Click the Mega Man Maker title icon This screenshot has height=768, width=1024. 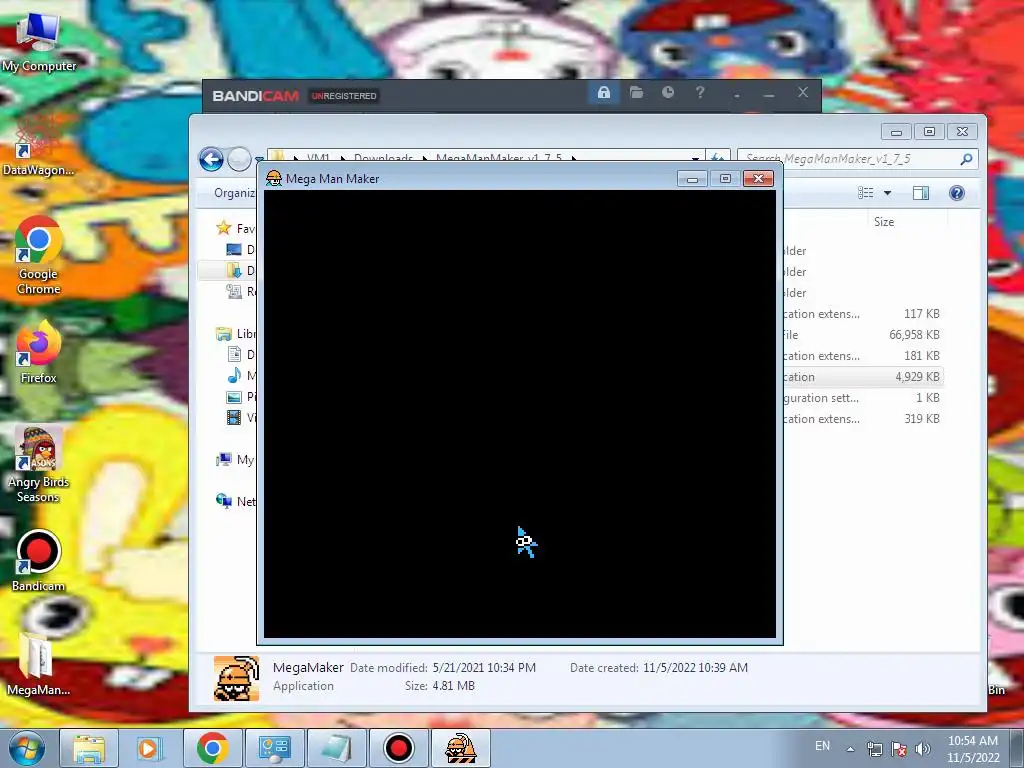point(274,178)
